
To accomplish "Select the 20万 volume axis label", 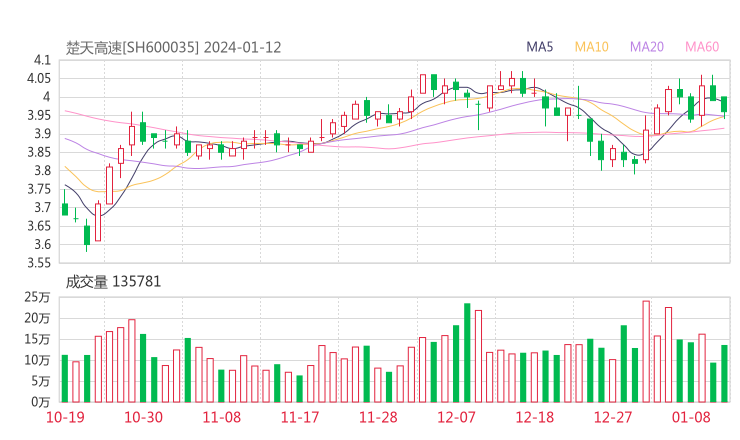I will (37, 319).
